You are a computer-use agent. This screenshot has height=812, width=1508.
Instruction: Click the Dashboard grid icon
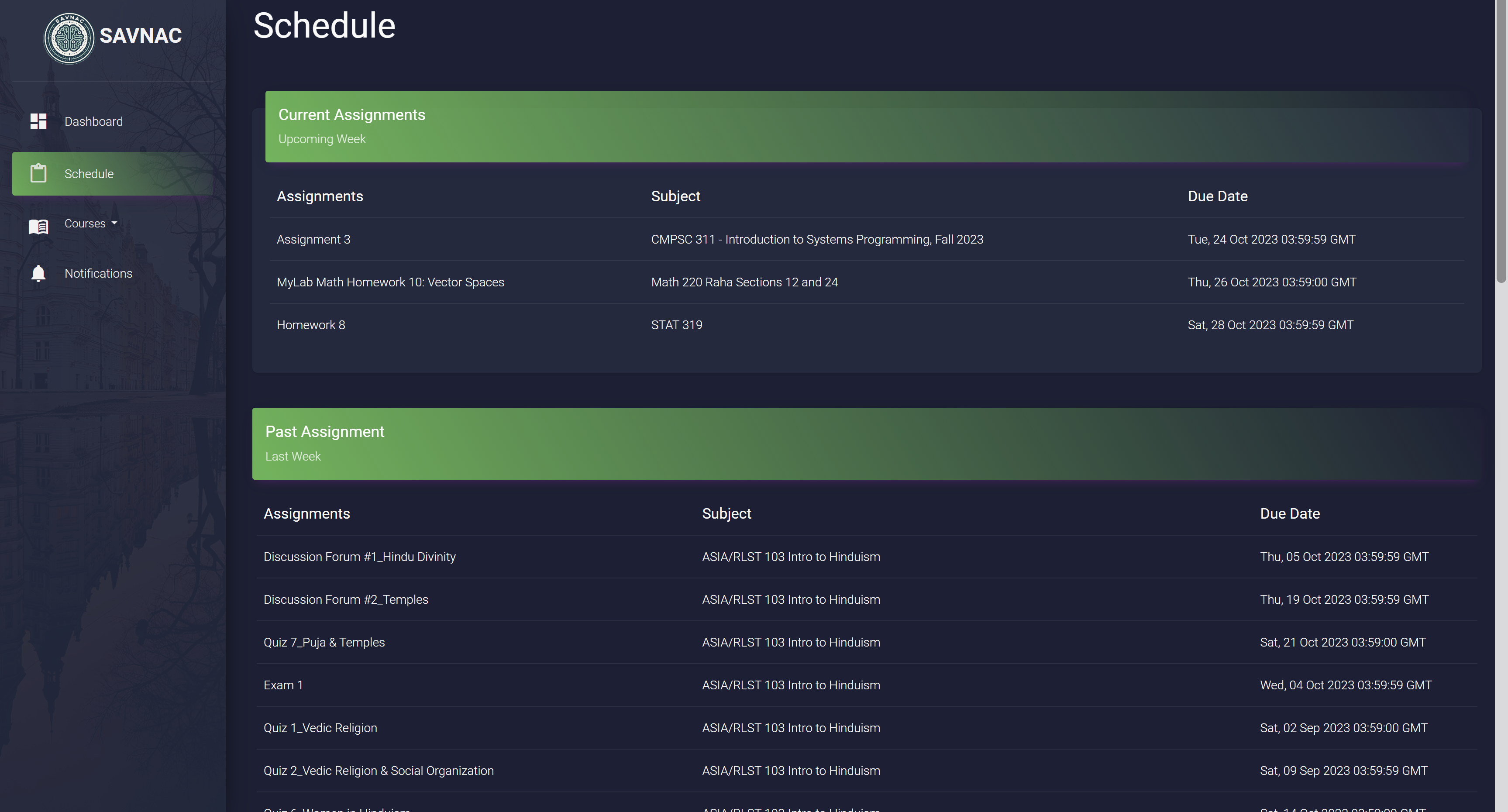coord(38,121)
